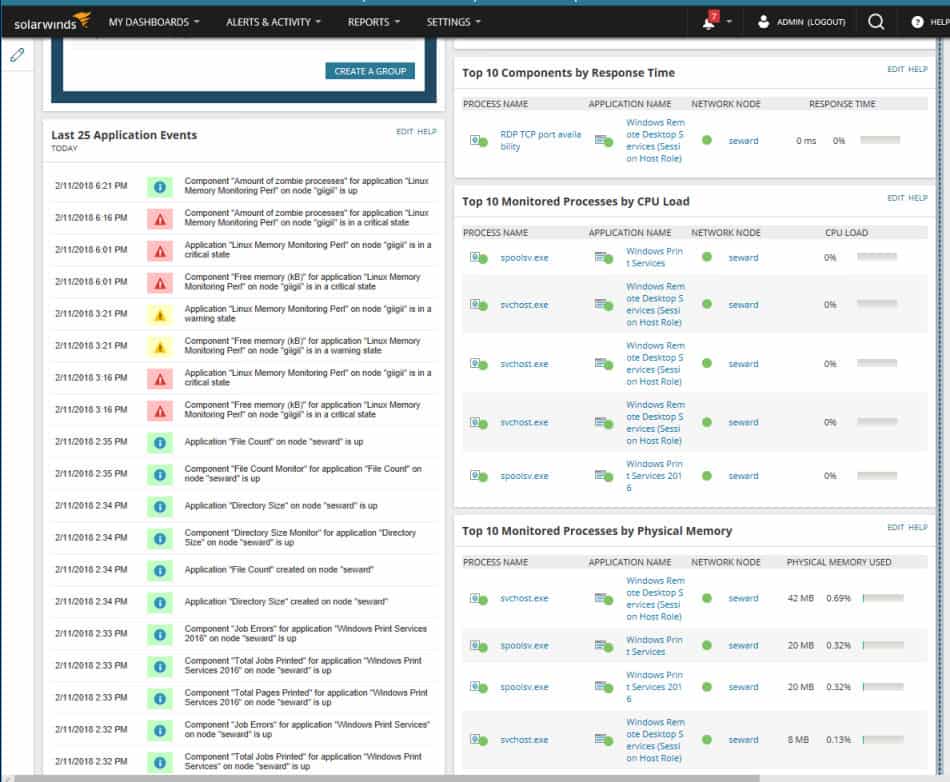Click the '42 MB' memory value
950x782 pixels.
click(800, 598)
